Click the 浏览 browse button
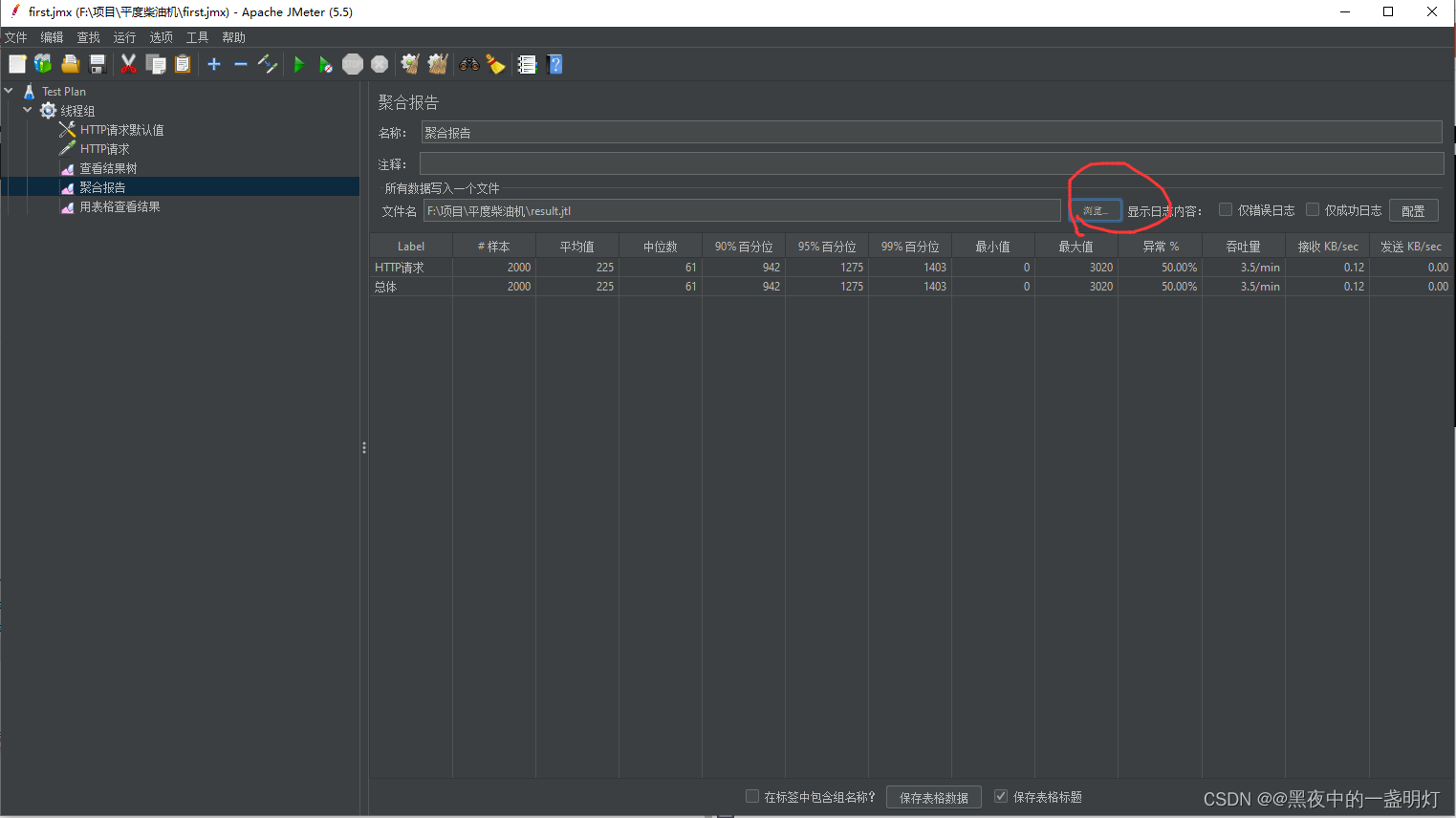Screen dimensions: 1456x818 [x=1096, y=210]
